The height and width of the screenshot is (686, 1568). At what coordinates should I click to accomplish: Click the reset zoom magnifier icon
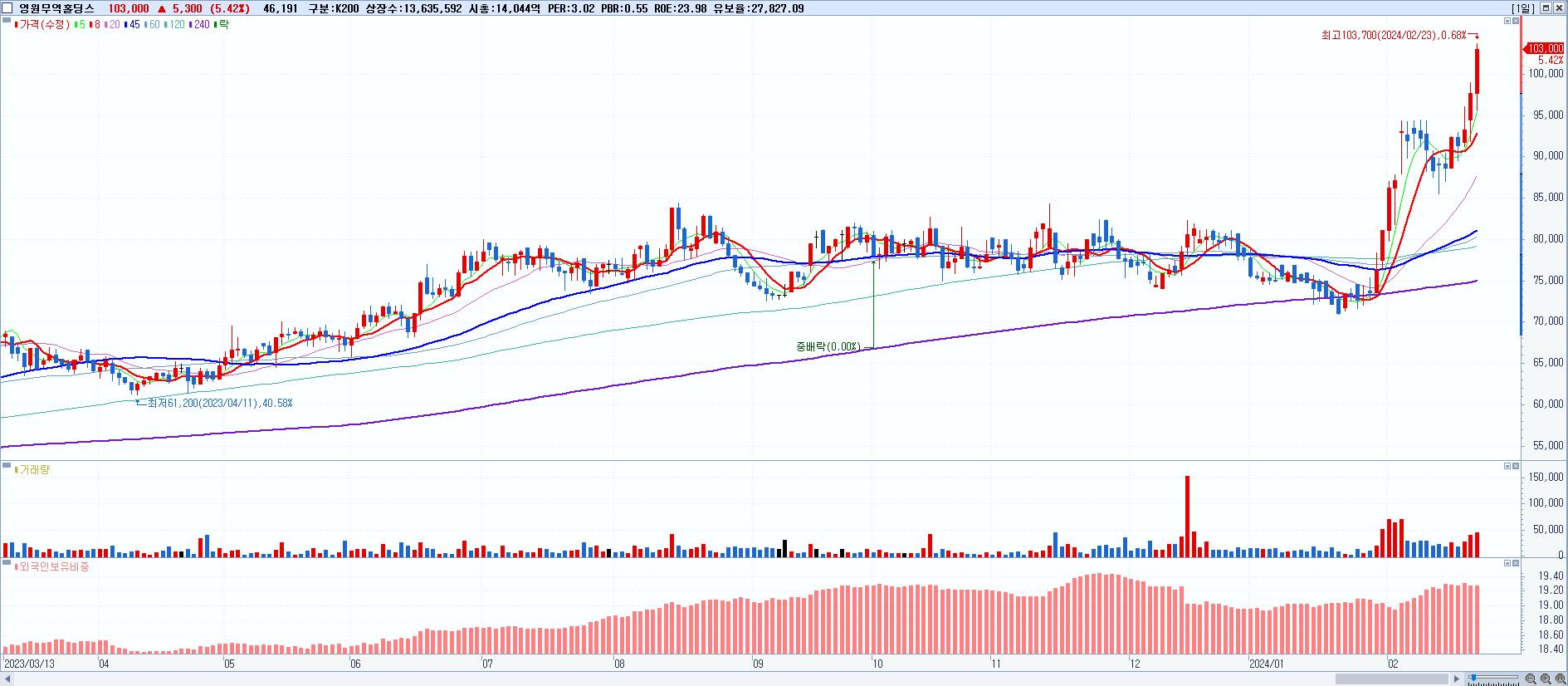pyautogui.click(x=1561, y=679)
